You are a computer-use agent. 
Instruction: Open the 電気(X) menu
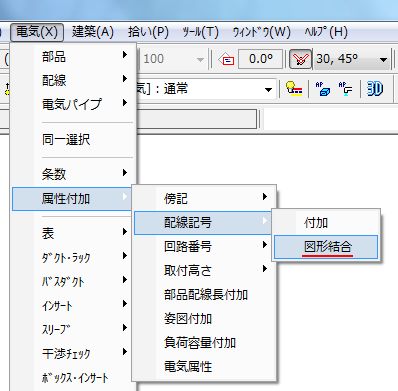pyautogui.click(x=37, y=32)
